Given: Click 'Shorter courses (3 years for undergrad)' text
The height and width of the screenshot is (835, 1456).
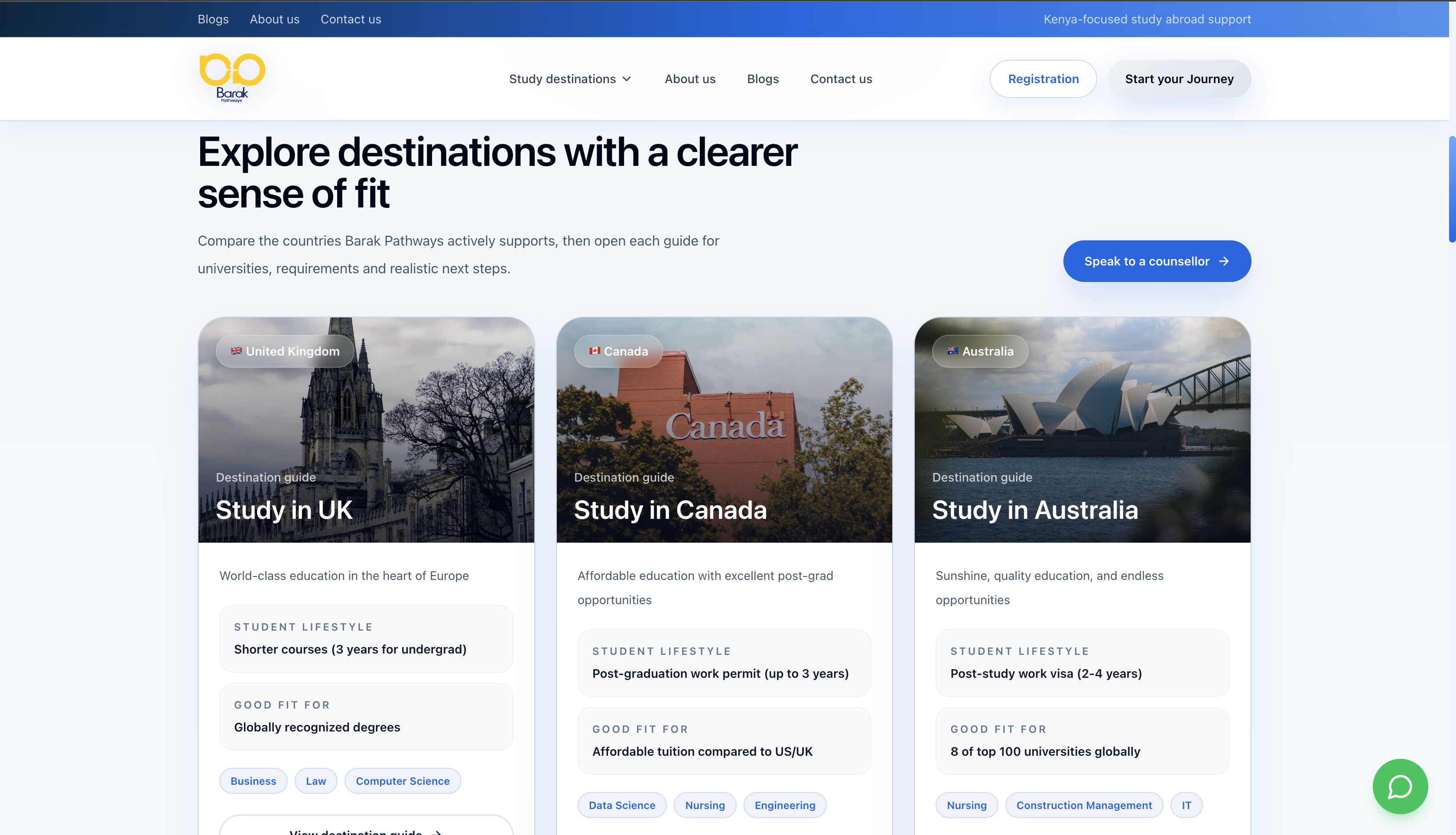Looking at the screenshot, I should coord(350,649).
